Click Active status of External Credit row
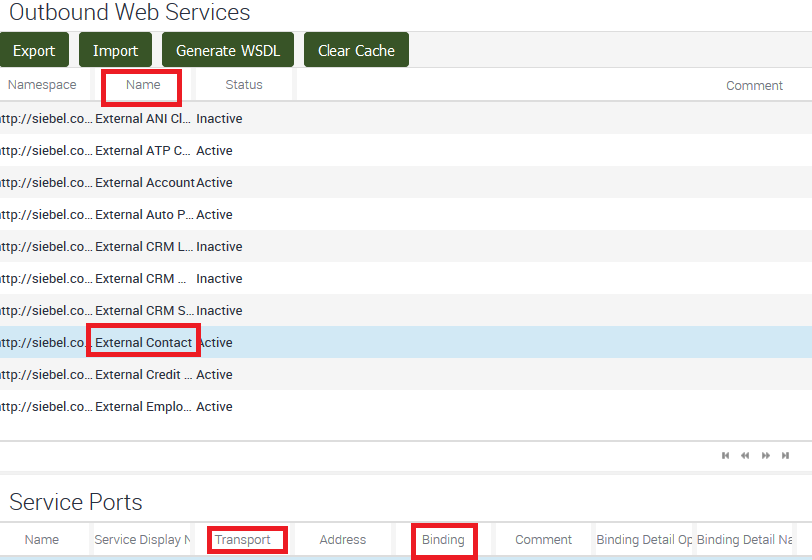The image size is (812, 560). point(214,375)
